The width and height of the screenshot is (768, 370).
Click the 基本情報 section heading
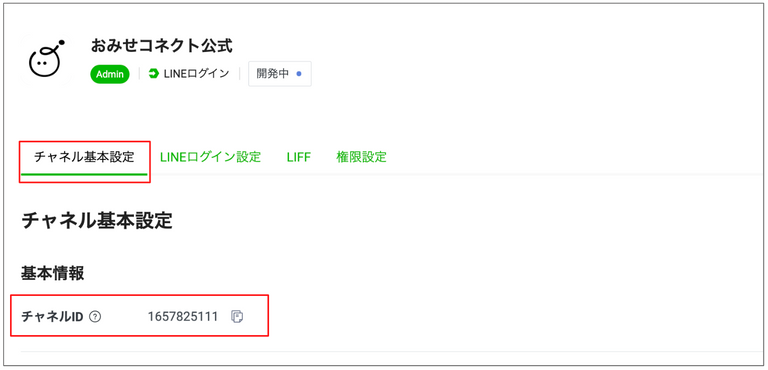tap(52, 274)
